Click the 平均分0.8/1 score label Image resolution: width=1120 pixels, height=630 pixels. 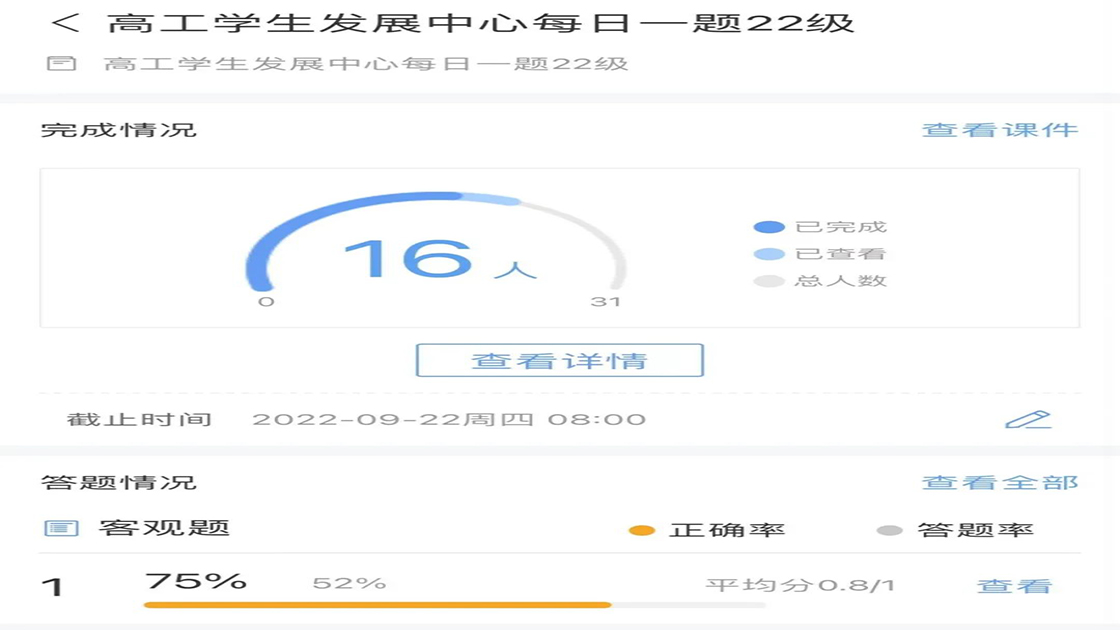[x=800, y=586]
